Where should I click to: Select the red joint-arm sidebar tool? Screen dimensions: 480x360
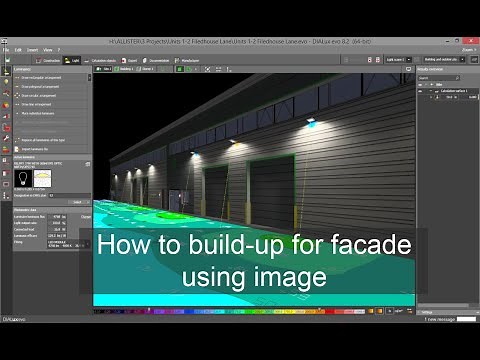coord(6,93)
